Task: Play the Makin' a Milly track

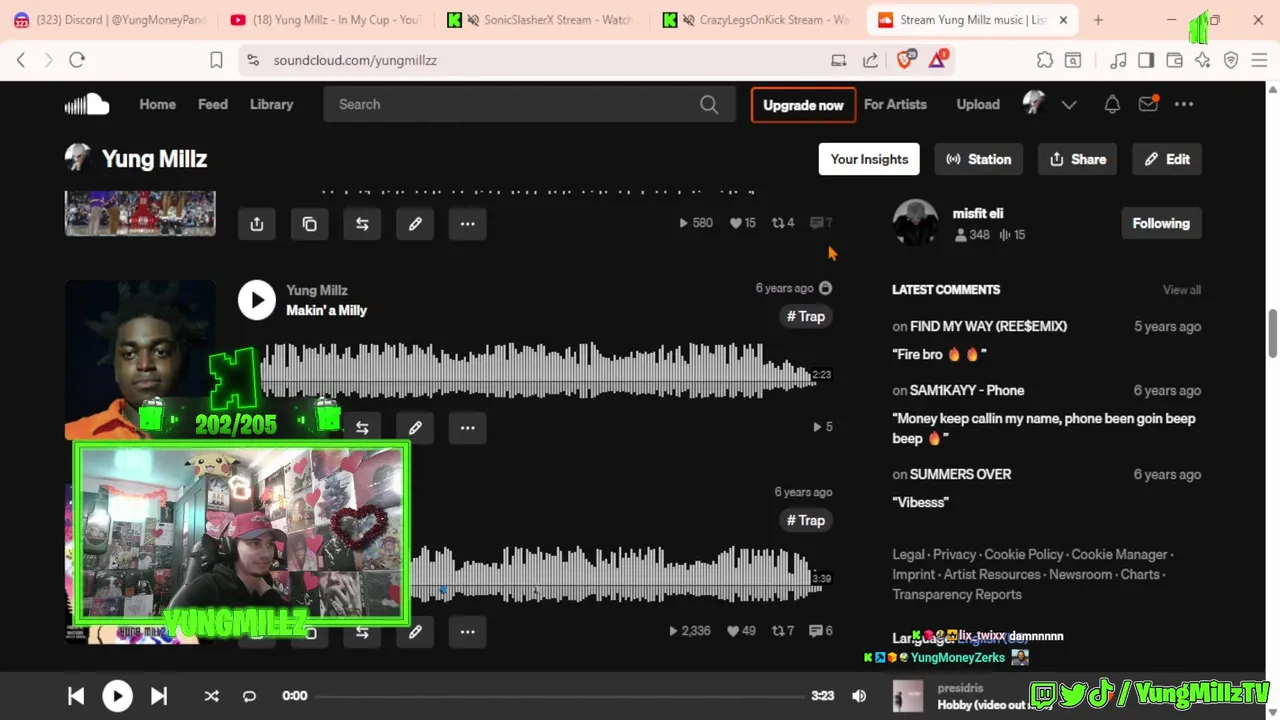Action: (257, 300)
